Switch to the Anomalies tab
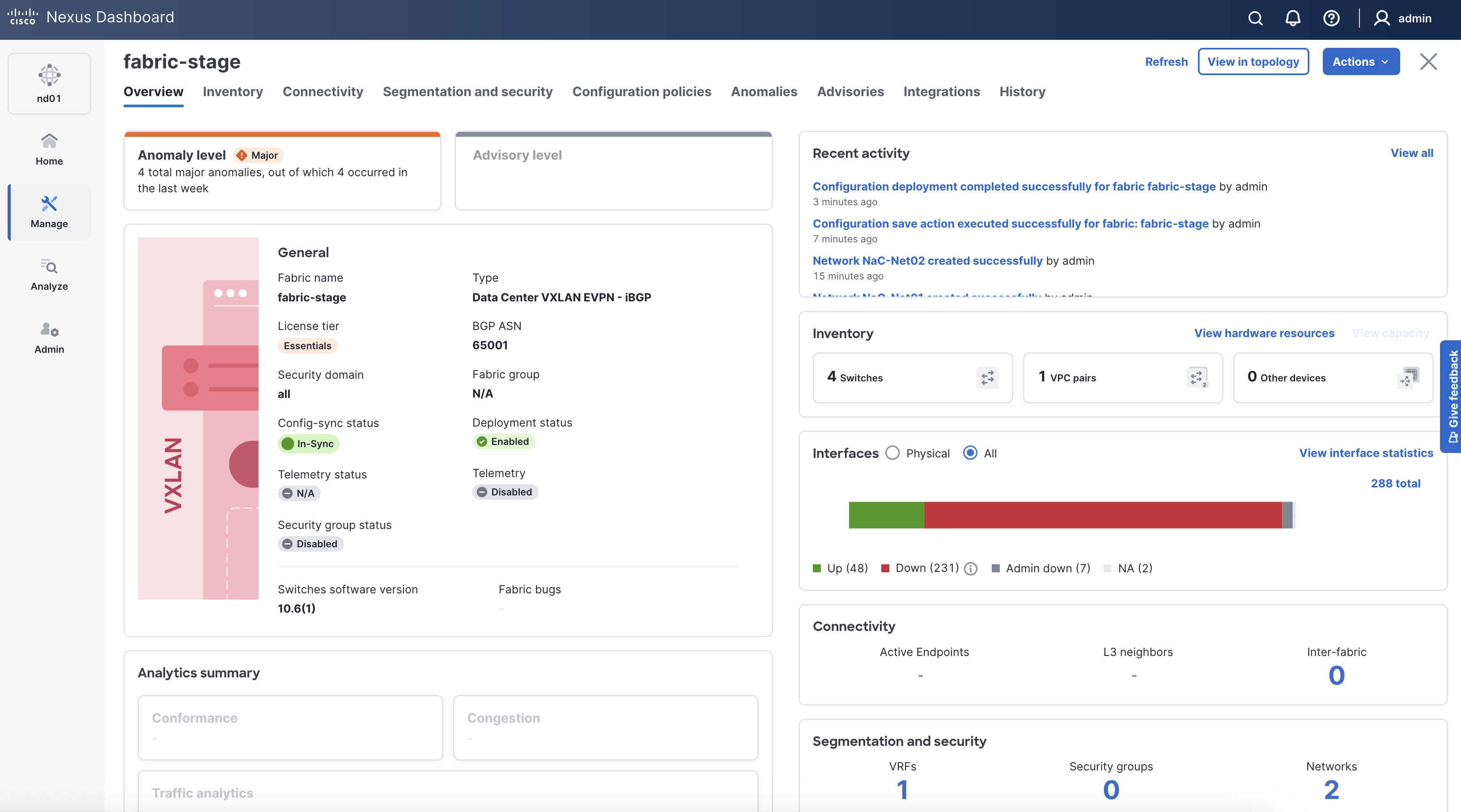This screenshot has width=1461, height=812. [x=764, y=92]
